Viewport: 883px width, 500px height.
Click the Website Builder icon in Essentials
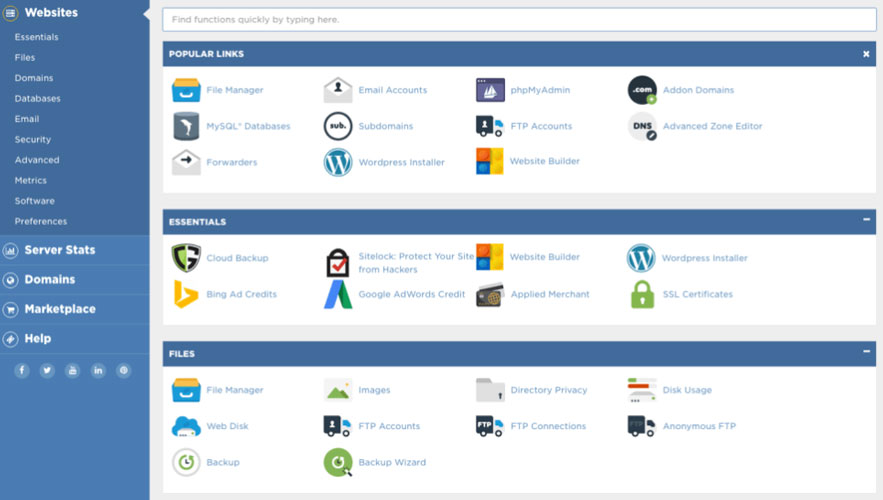[490, 257]
